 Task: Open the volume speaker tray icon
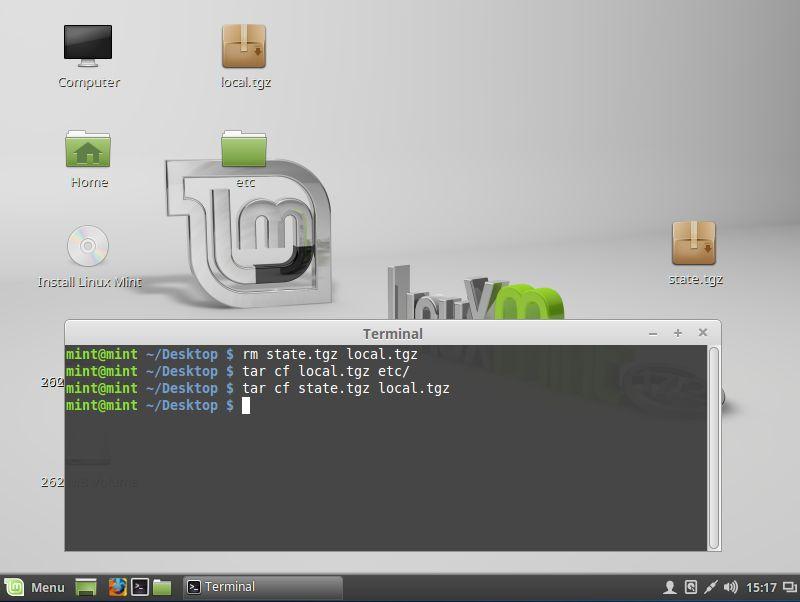731,587
